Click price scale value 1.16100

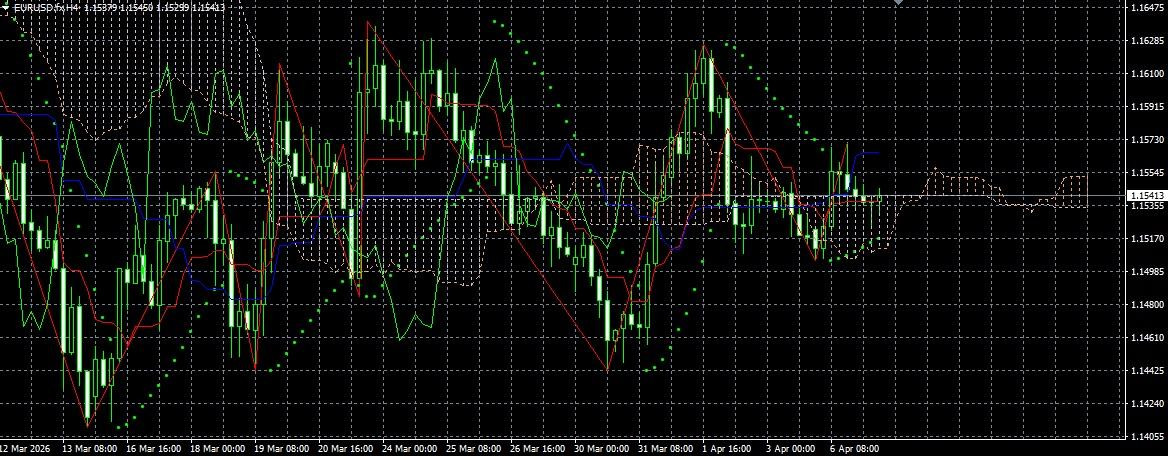click(1147, 73)
